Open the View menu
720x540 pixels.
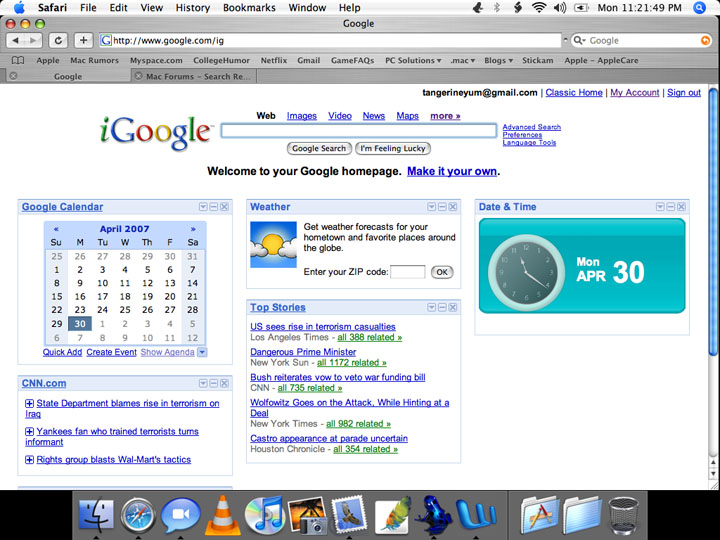(x=152, y=8)
